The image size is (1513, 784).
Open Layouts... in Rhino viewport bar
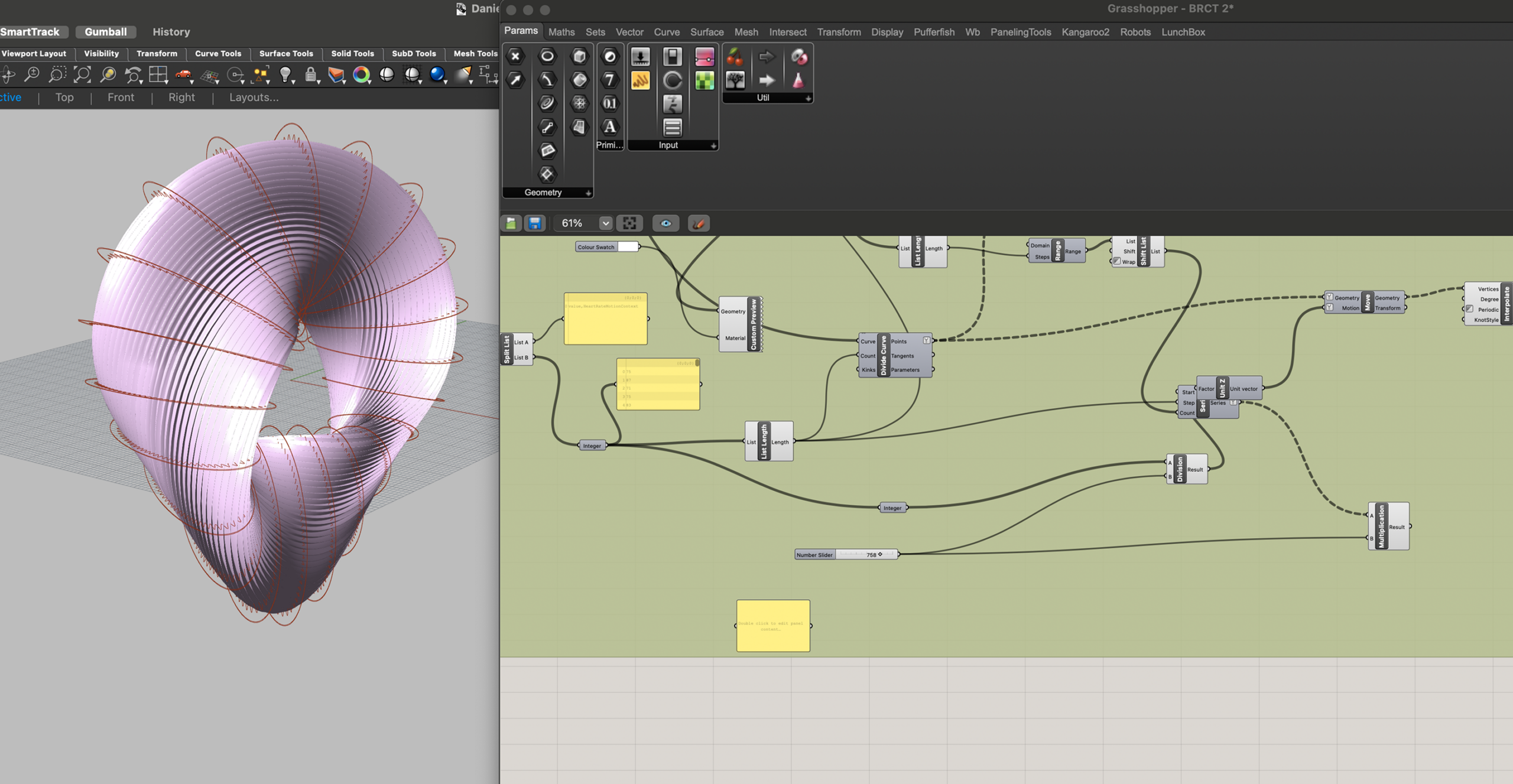point(254,97)
